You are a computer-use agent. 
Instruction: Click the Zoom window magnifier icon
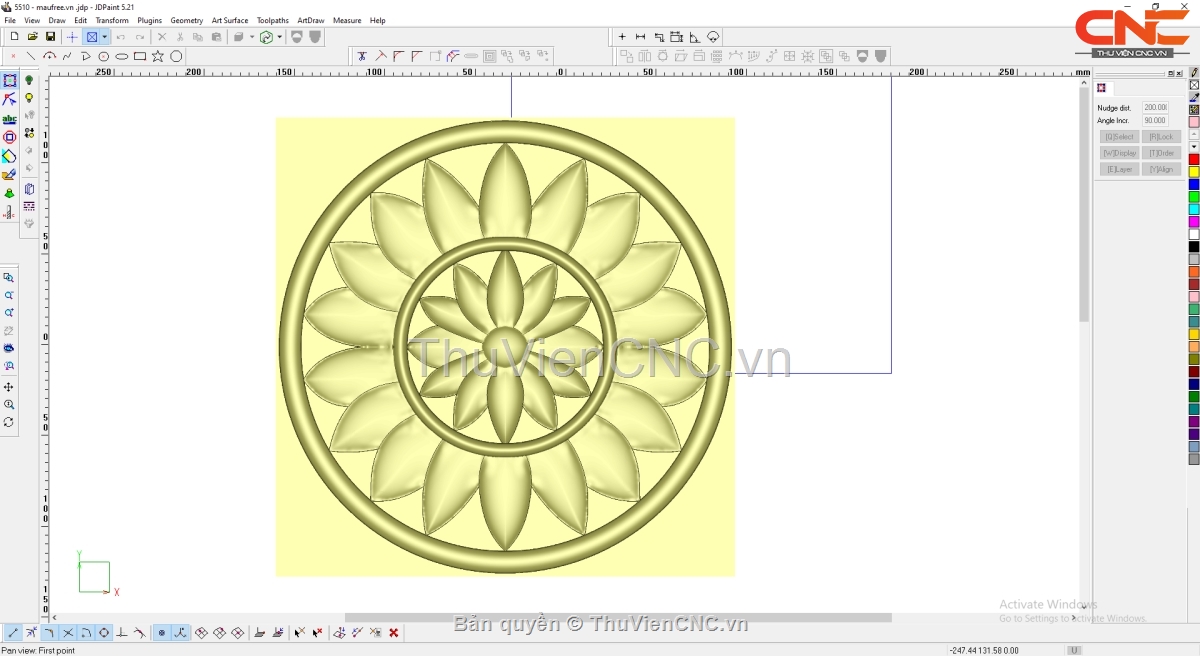click(9, 278)
